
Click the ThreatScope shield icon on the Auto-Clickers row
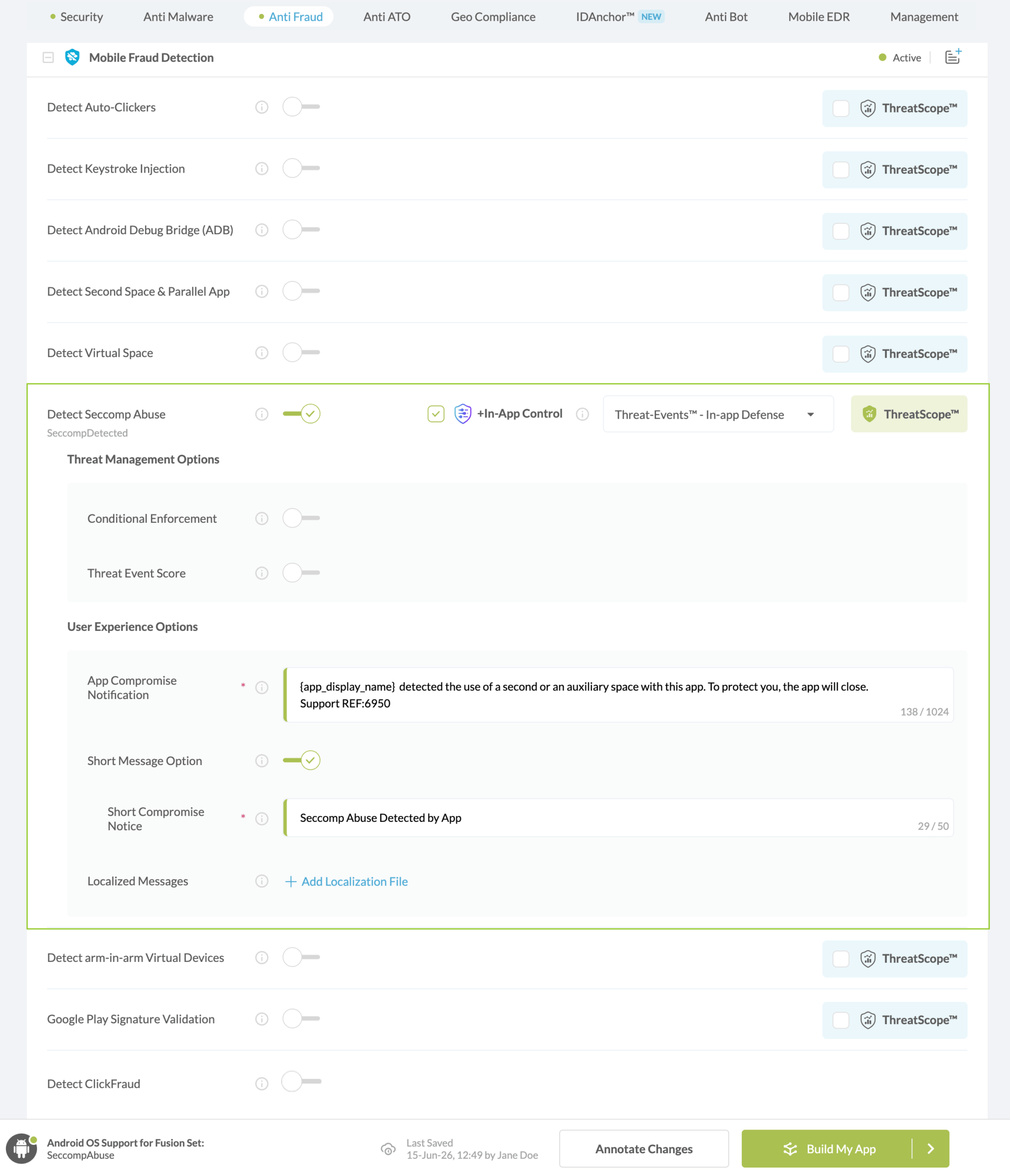(867, 108)
